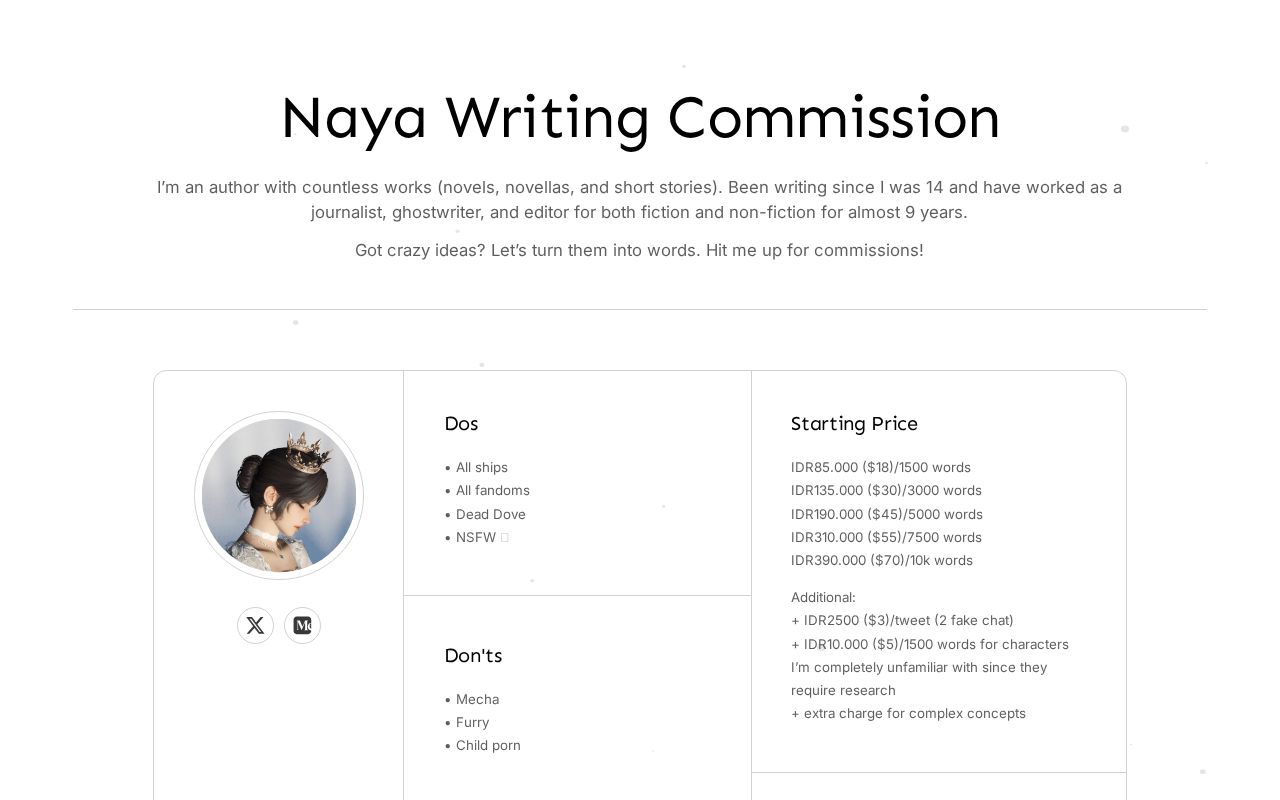Click the bullet next to 'Child porn'

pos(447,745)
